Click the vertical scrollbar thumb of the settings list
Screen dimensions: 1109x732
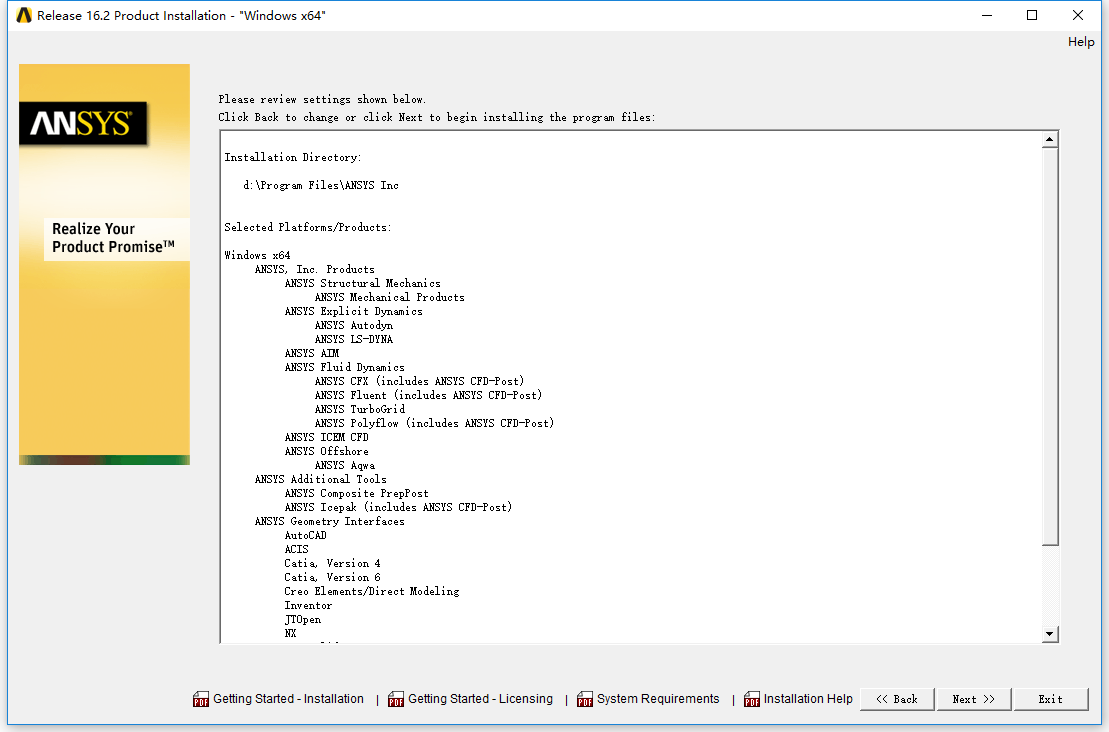1050,347
